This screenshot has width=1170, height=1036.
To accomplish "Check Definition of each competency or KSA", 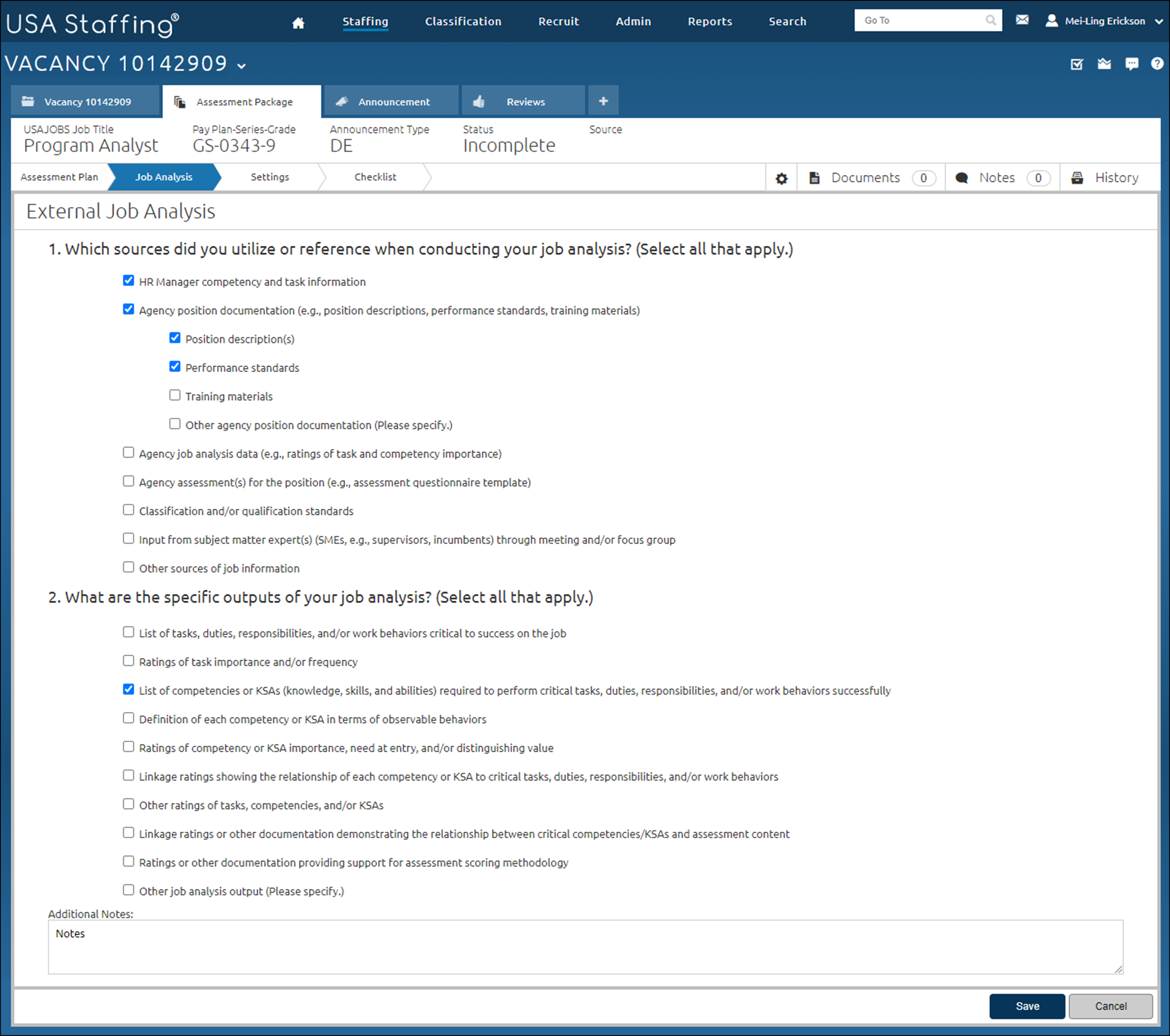I will pos(128,718).
